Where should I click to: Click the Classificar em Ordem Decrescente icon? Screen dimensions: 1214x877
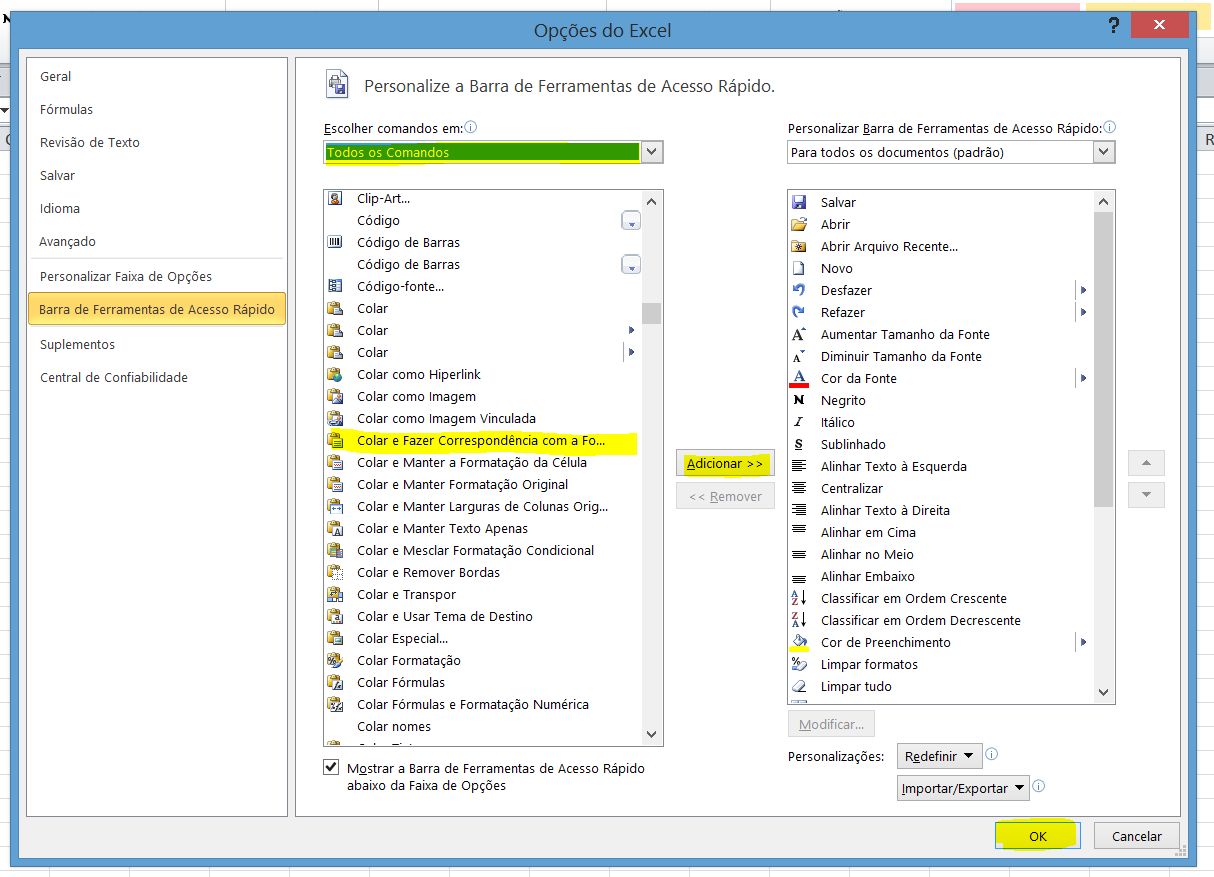pyautogui.click(x=799, y=620)
